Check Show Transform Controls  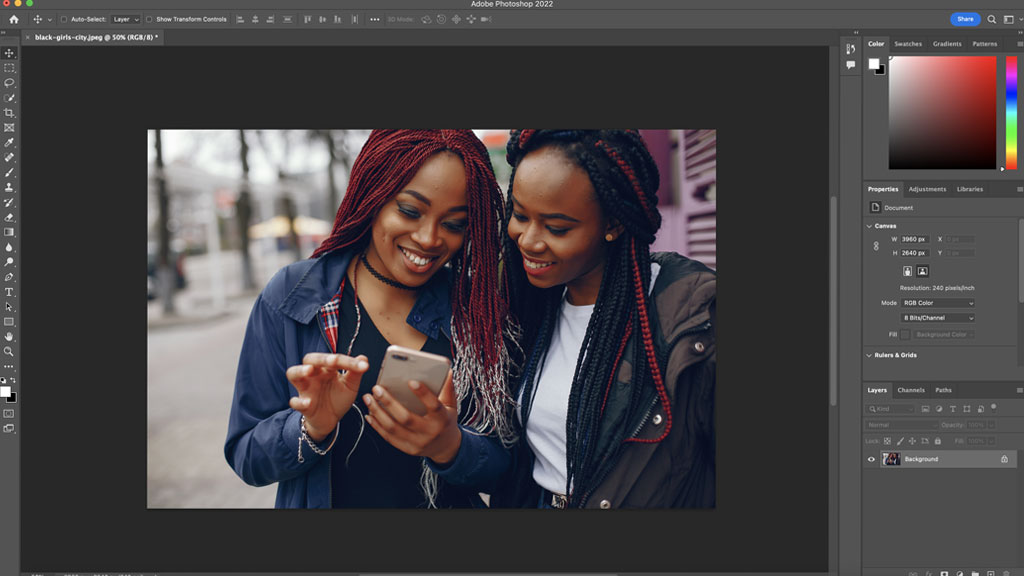tap(150, 19)
